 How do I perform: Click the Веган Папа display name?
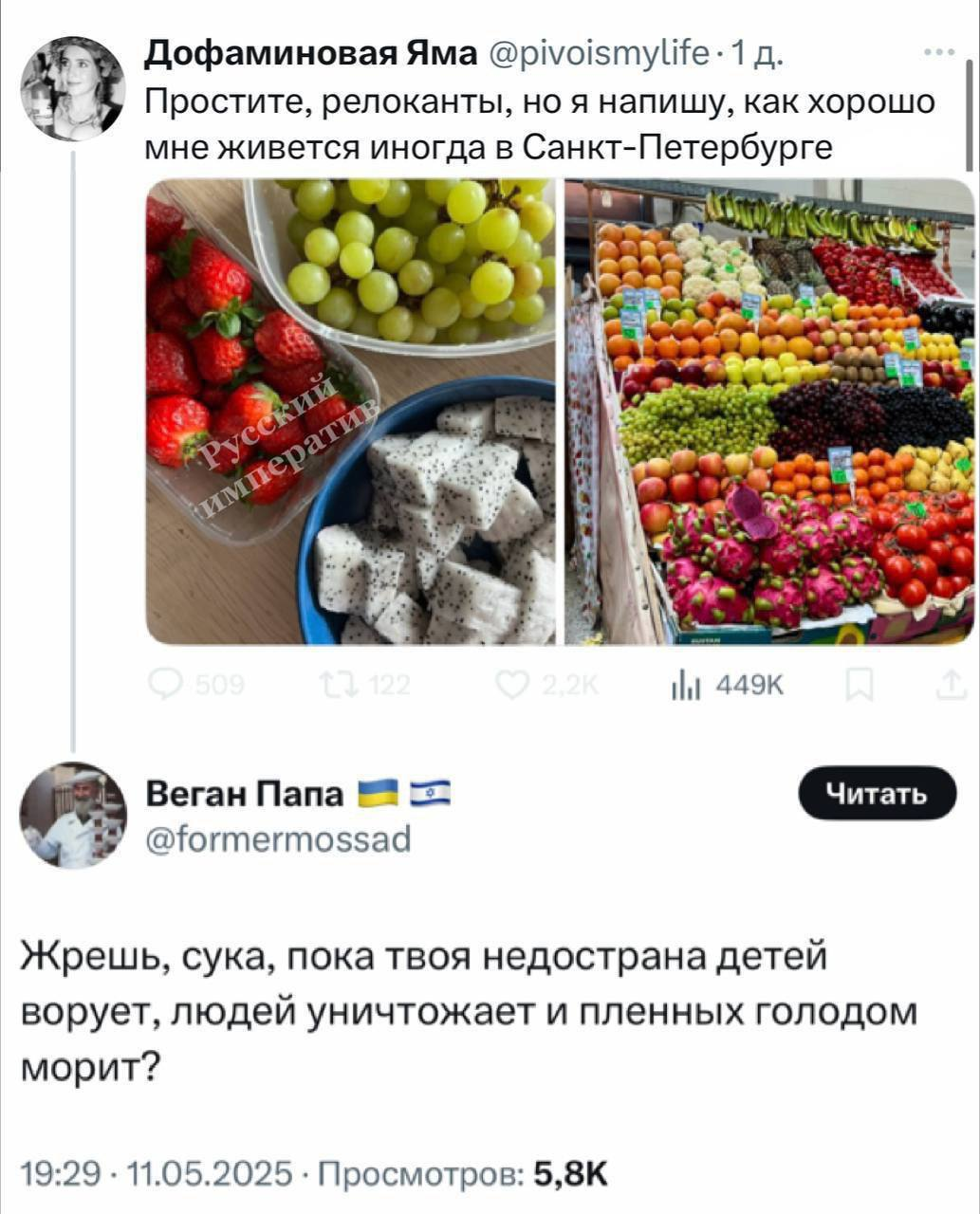click(x=244, y=795)
